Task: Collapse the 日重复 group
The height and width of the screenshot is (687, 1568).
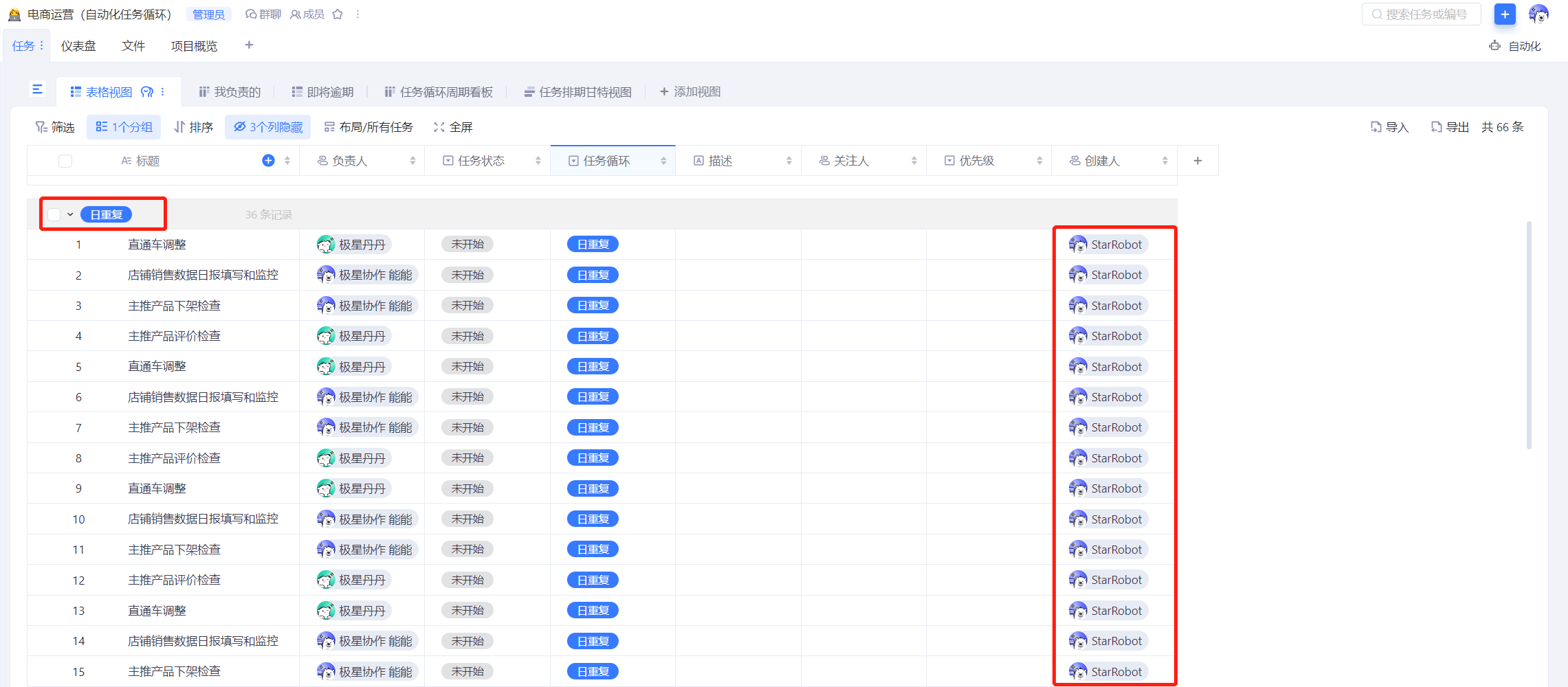Action: [70, 214]
